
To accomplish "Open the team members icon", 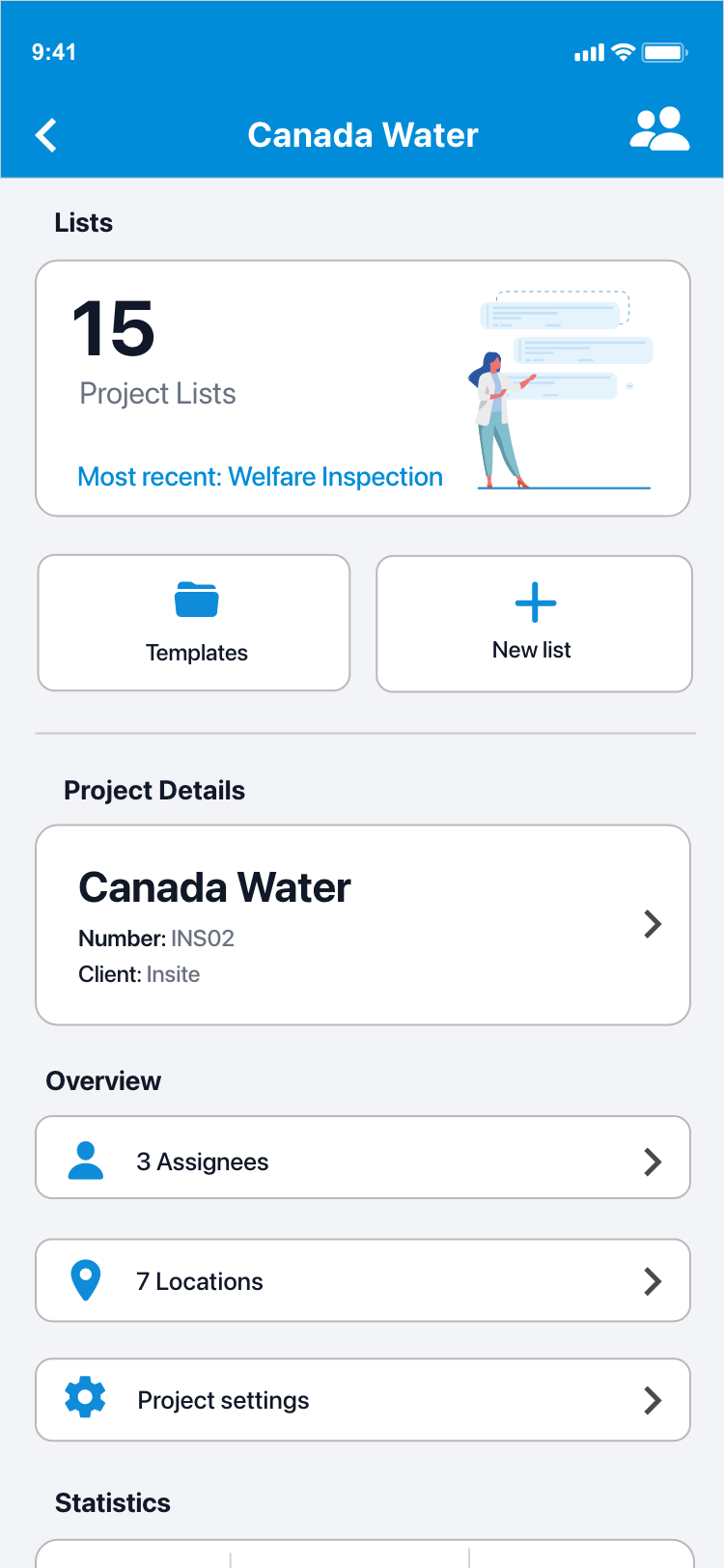I will [x=659, y=129].
